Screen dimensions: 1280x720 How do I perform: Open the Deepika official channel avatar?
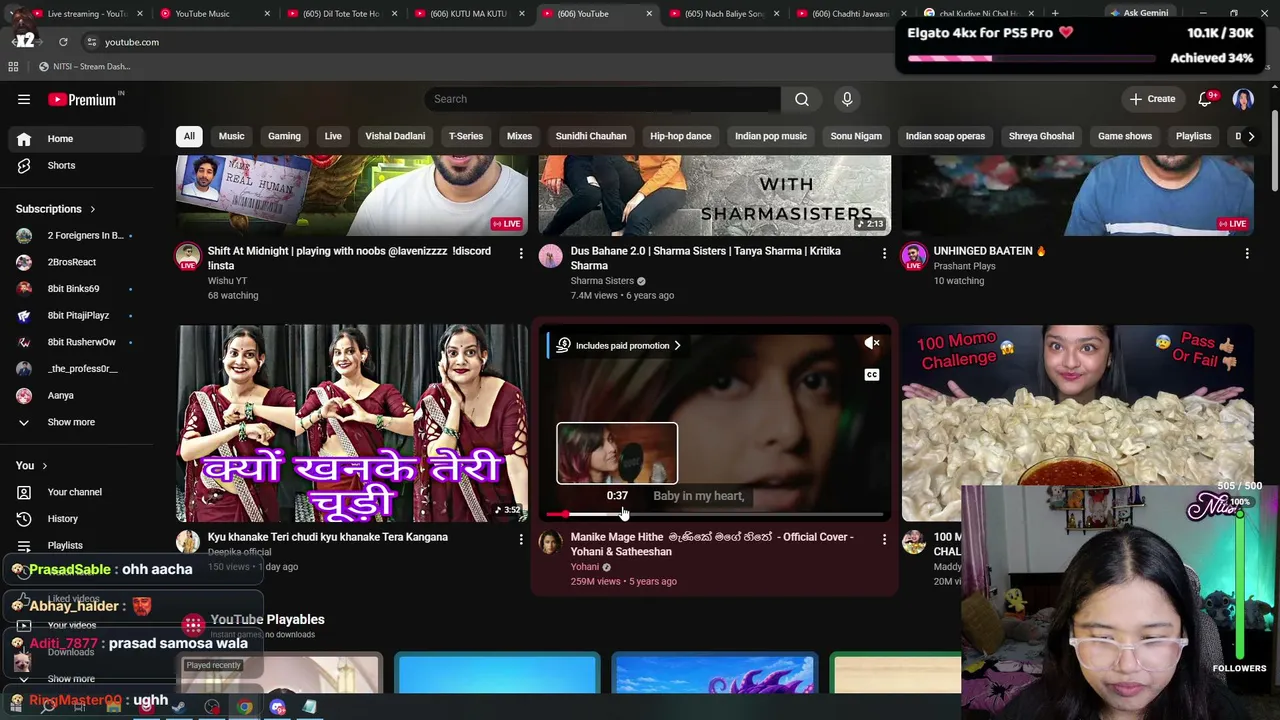188,542
